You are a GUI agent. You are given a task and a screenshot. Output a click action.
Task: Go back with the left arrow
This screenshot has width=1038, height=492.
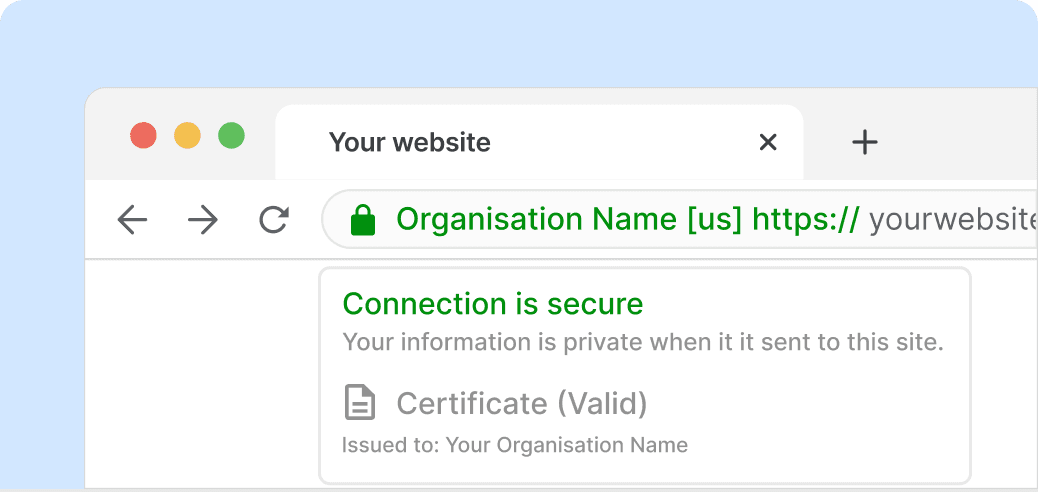(132, 220)
